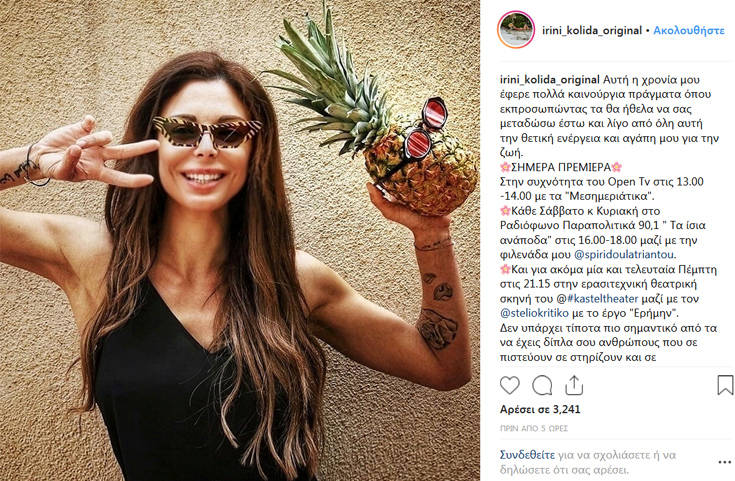Like the post with the heart icon
Image resolution: width=735 pixels, height=481 pixels.
pos(510,385)
